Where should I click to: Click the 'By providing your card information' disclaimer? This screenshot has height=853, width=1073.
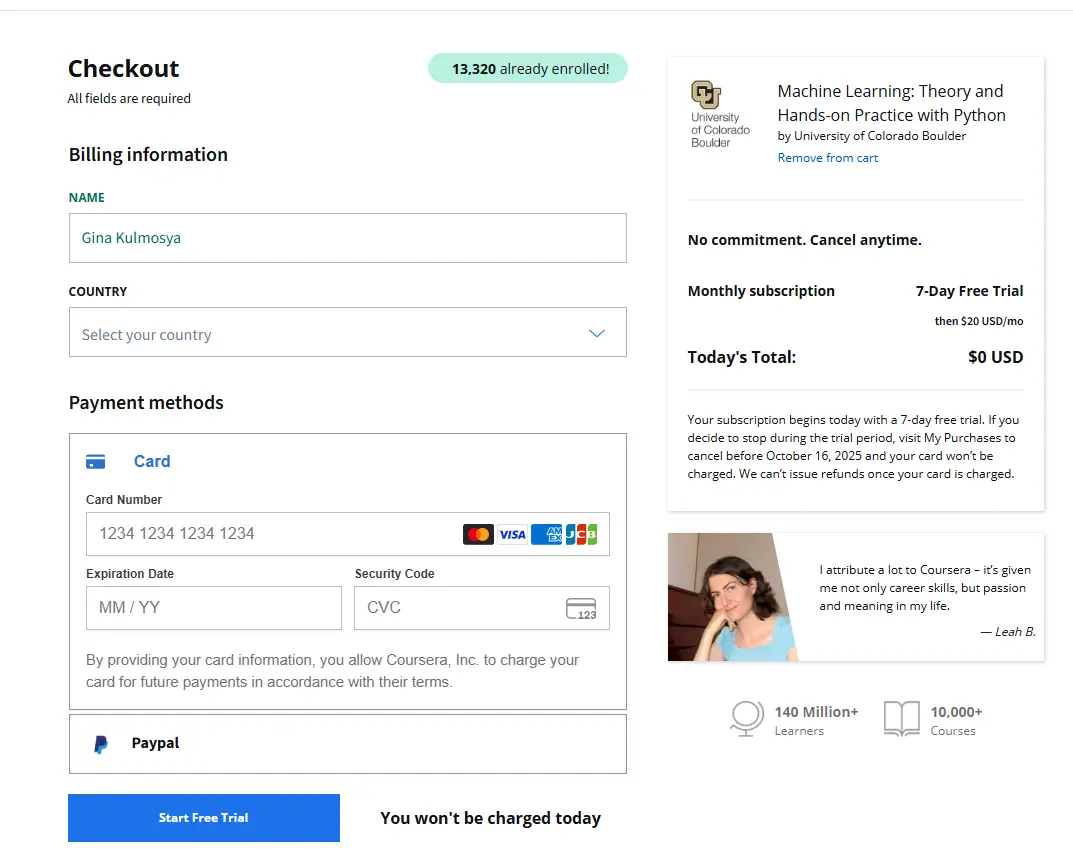[x=333, y=671]
